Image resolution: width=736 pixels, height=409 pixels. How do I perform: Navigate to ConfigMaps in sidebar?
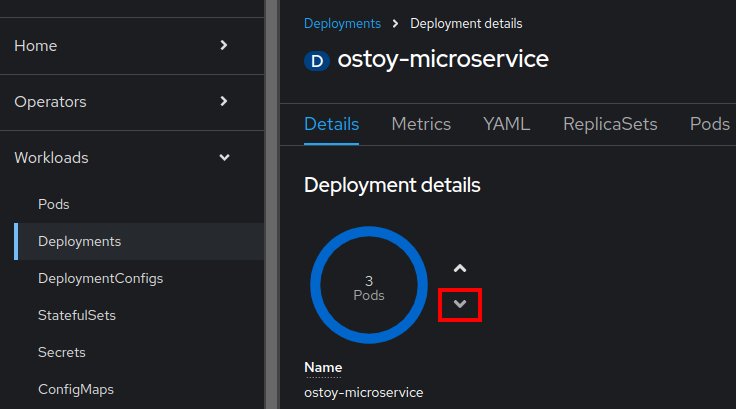point(76,389)
